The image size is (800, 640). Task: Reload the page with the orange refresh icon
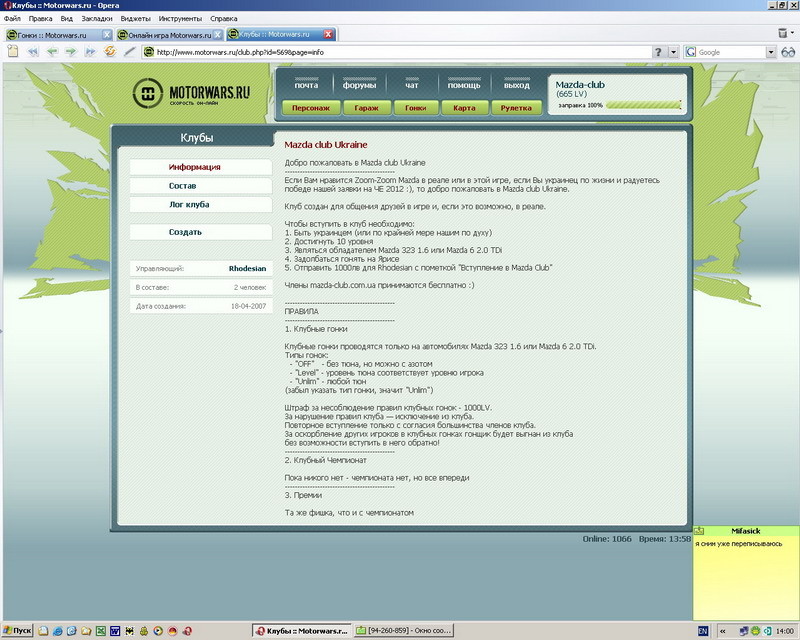pyautogui.click(x=110, y=52)
